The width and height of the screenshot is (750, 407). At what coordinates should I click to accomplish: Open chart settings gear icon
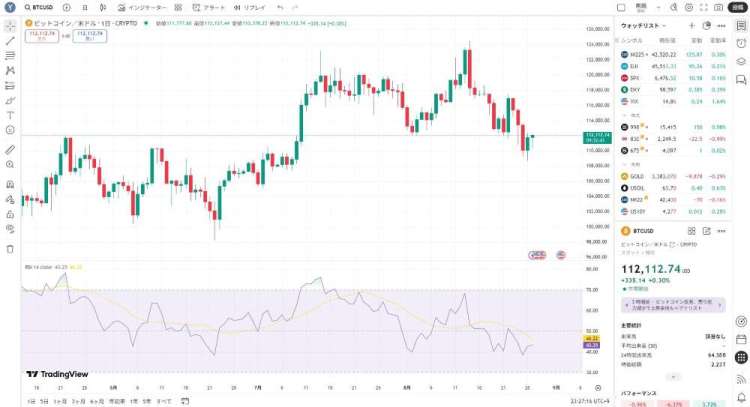pyautogui.click(x=689, y=8)
